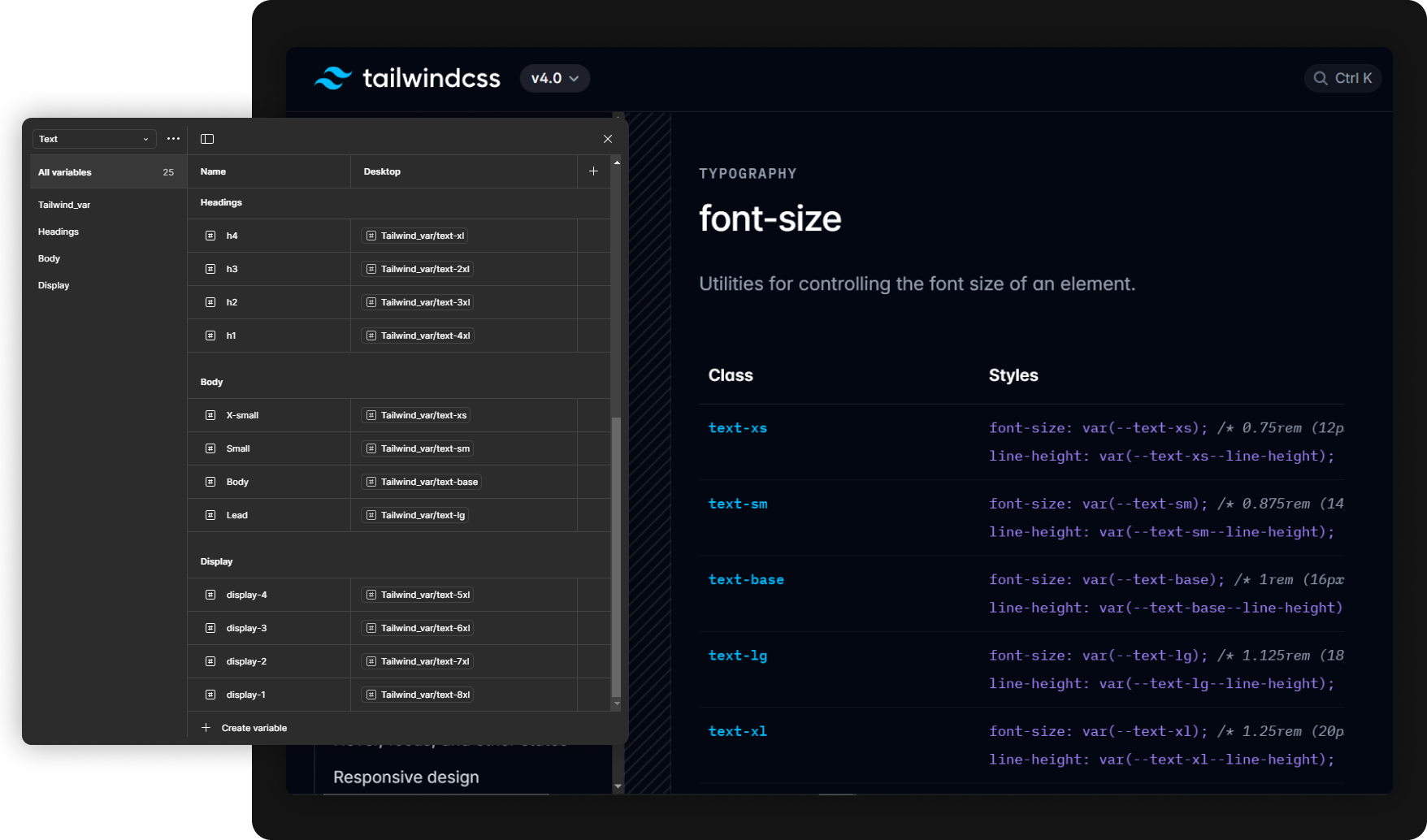Click the number icon for h2 variable

[x=210, y=302]
